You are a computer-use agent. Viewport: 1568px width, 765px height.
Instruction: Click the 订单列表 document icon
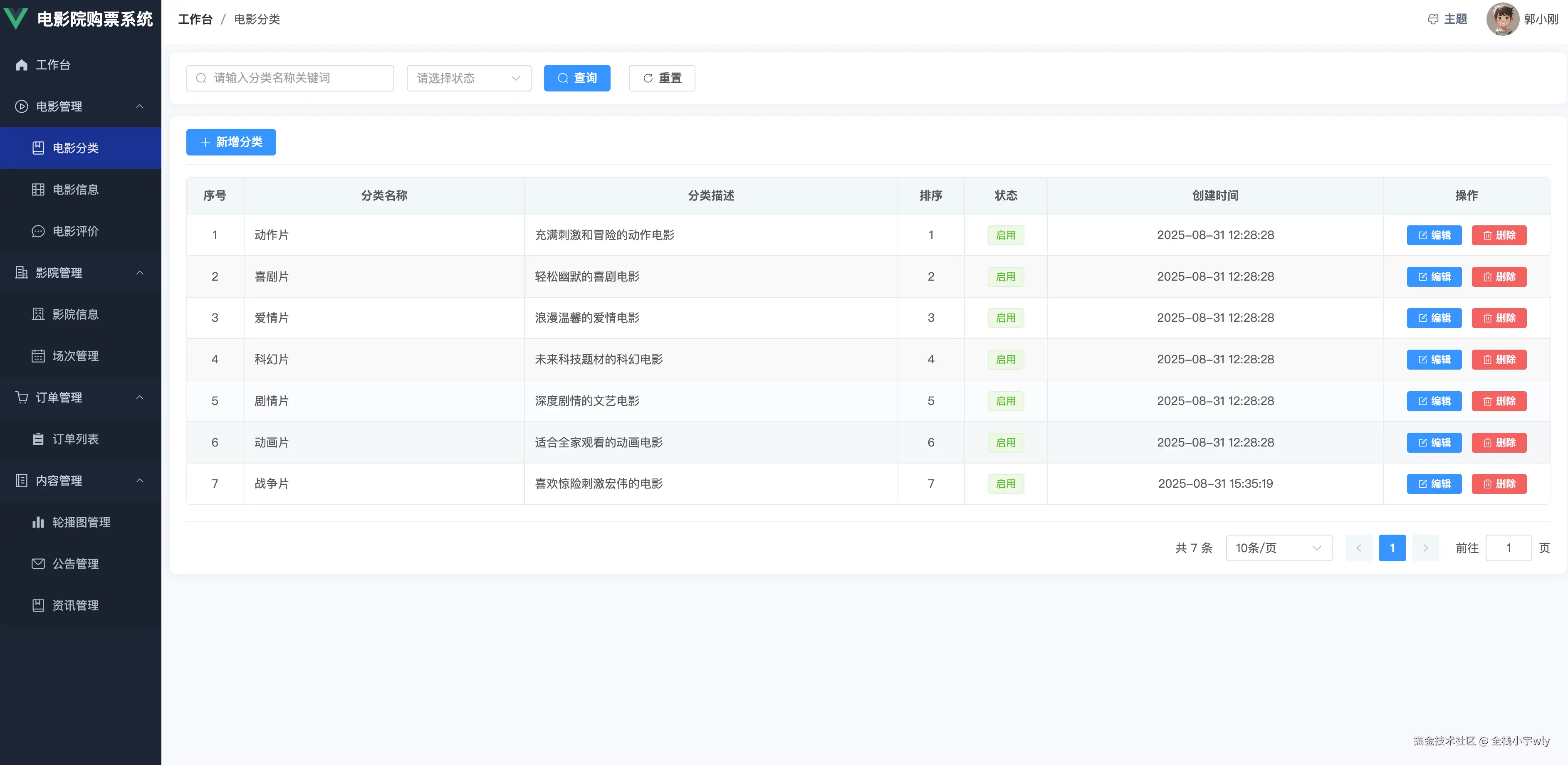coord(38,439)
